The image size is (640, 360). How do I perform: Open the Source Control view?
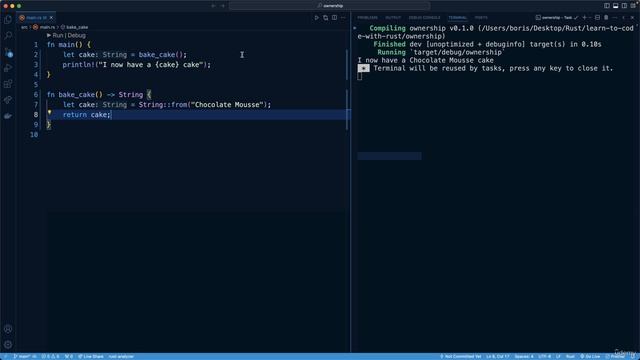coord(8,52)
